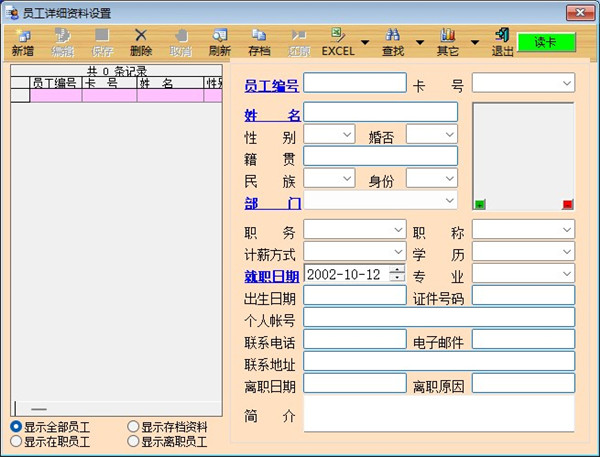Click the 离职原因 input field

523,383
